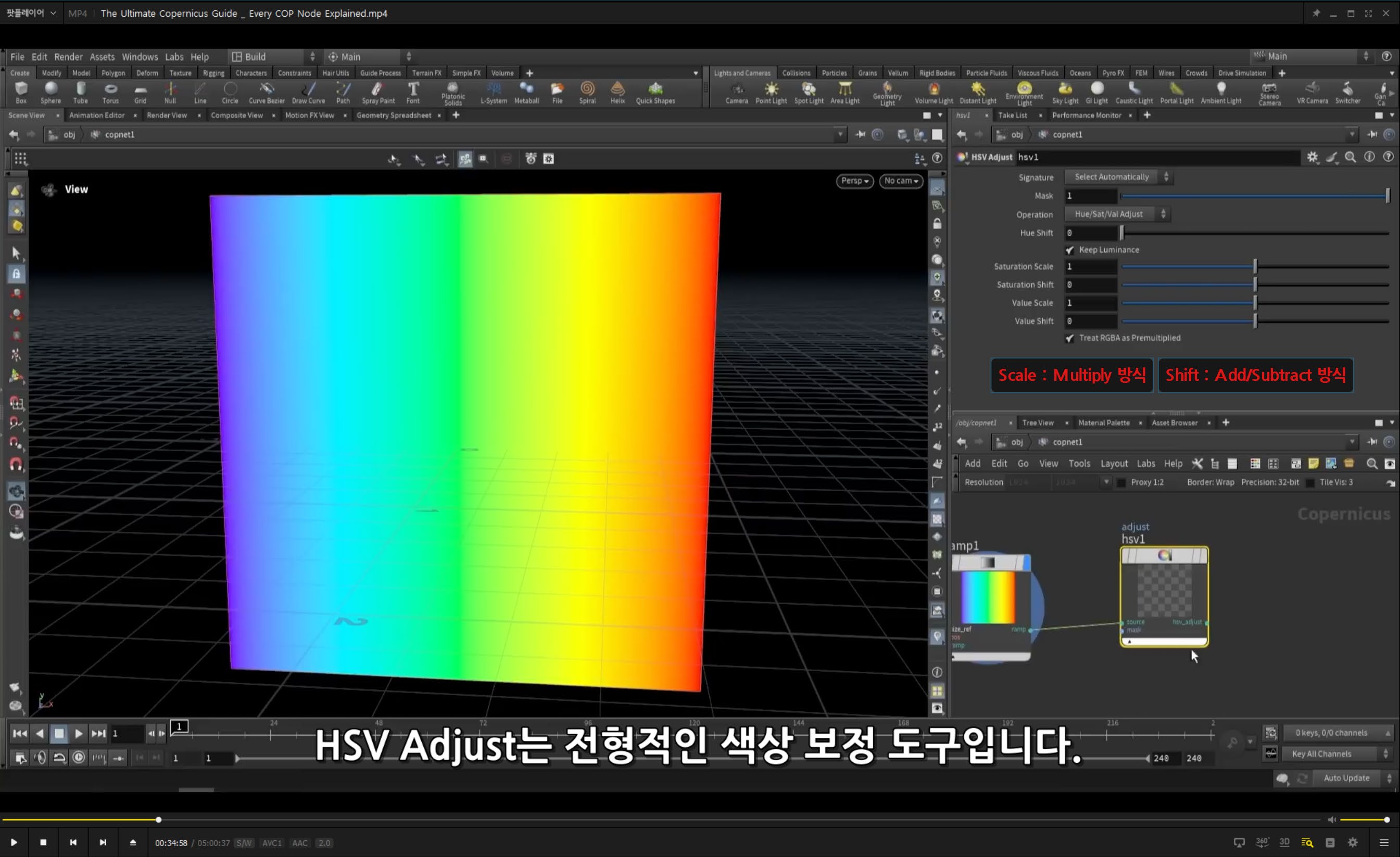Adjust the Hue Shift slider
The width and height of the screenshot is (1400, 857).
pos(1255,233)
